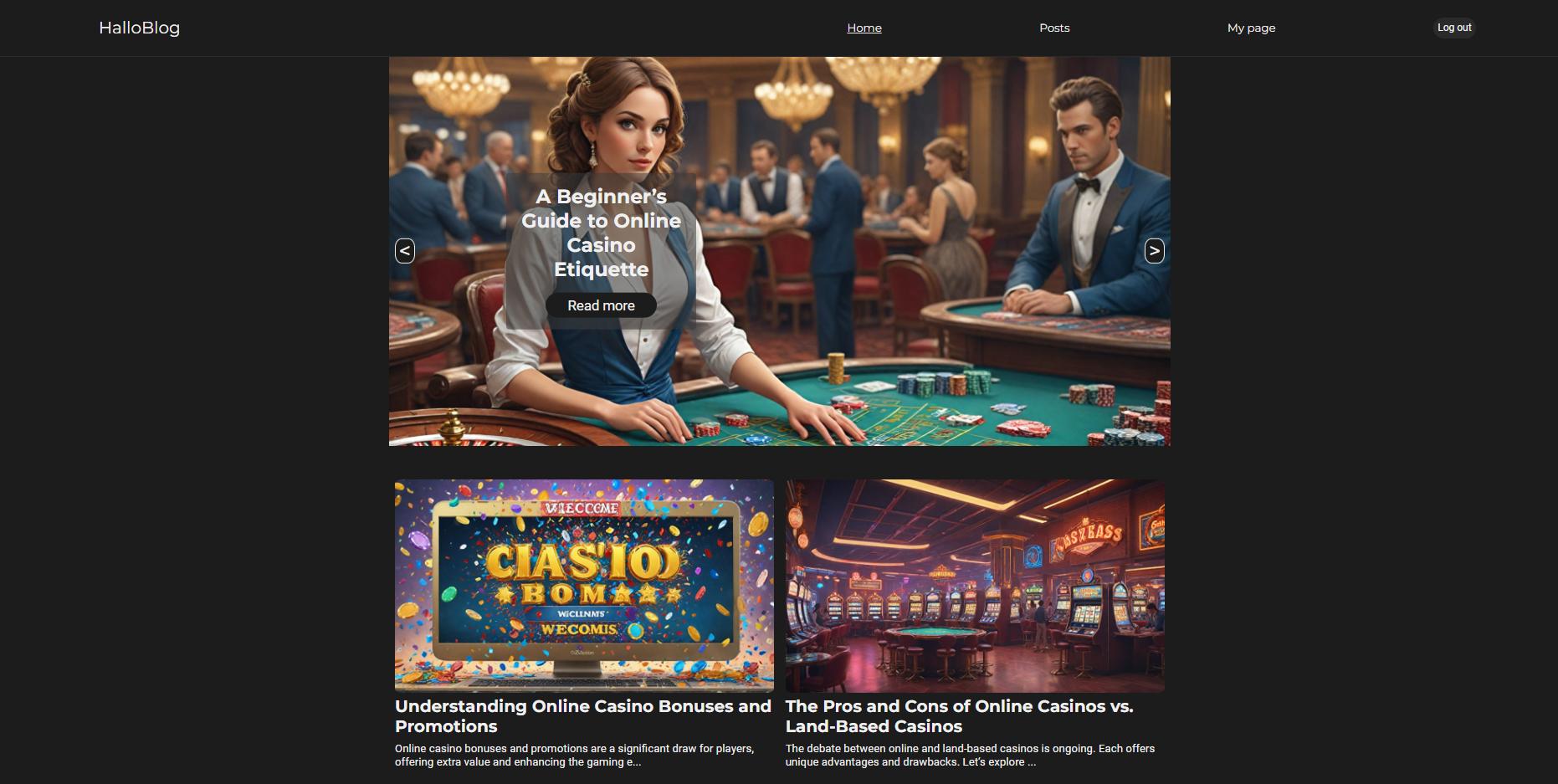Click the WECOMIS banner text in the bonus thumbnail
This screenshot has height=784, width=1558.
click(x=579, y=629)
